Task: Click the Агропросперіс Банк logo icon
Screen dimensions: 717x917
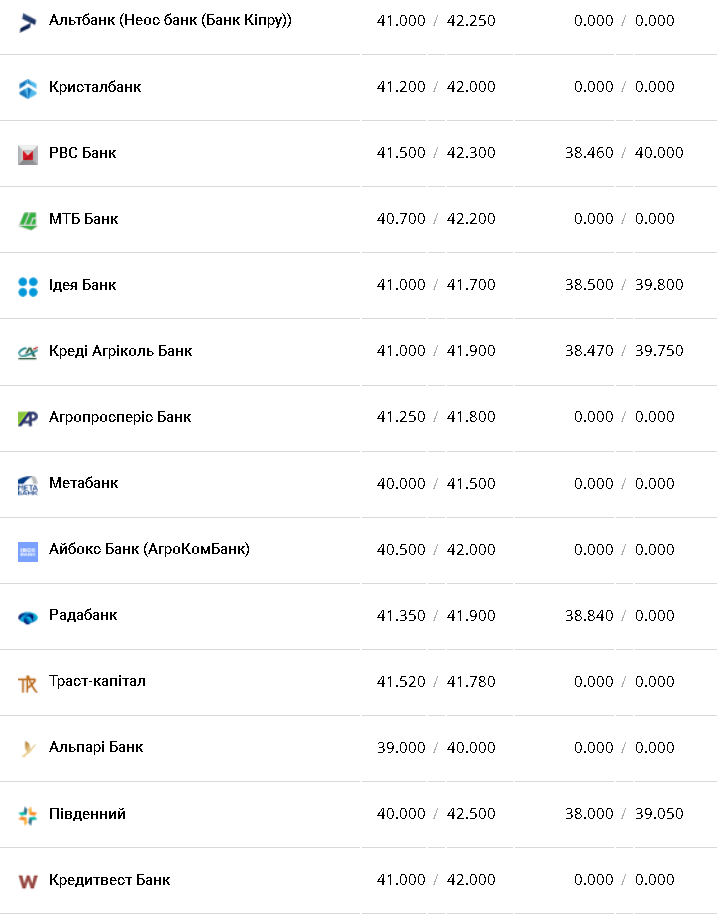Action: click(x=28, y=418)
